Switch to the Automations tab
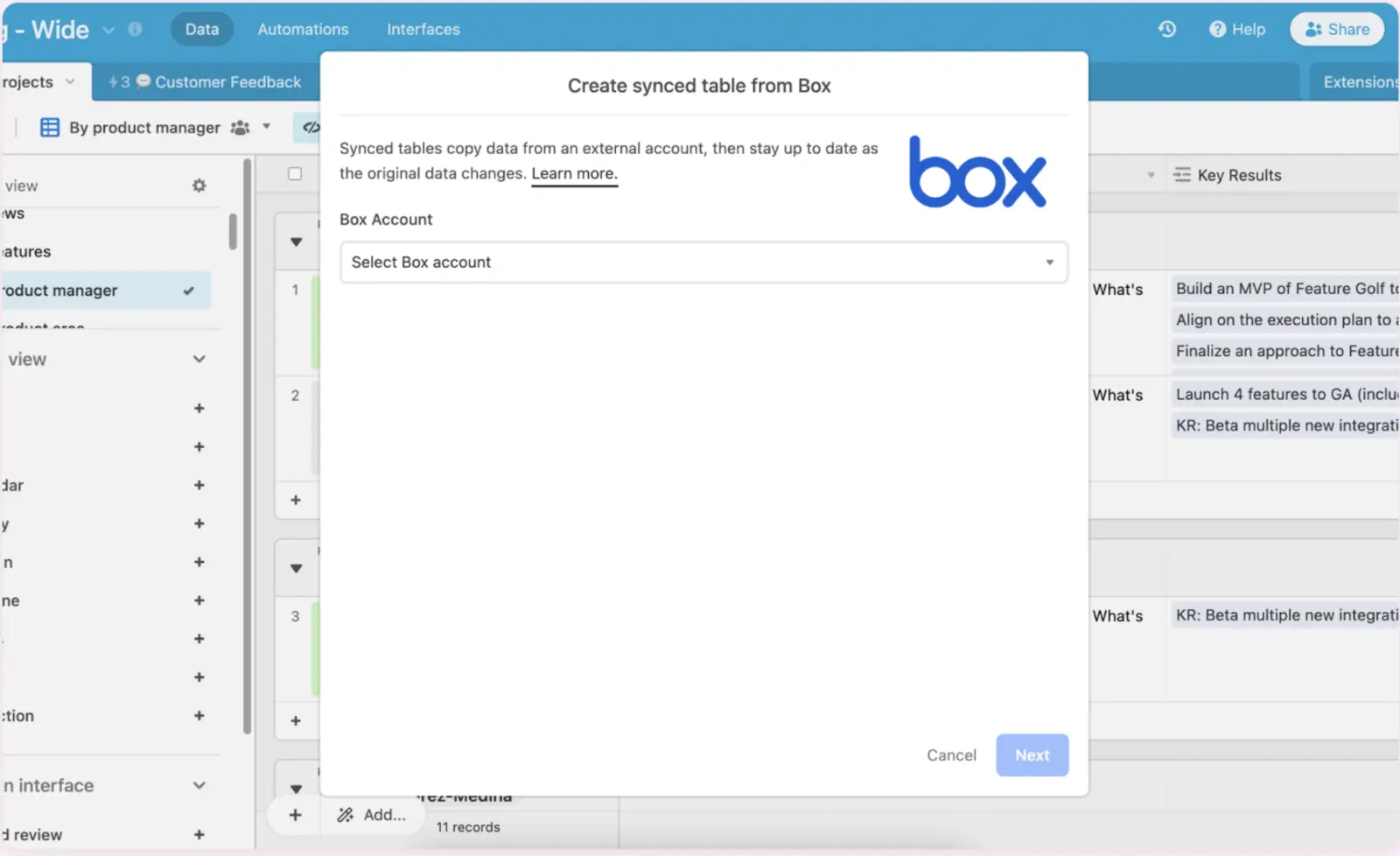 (303, 29)
